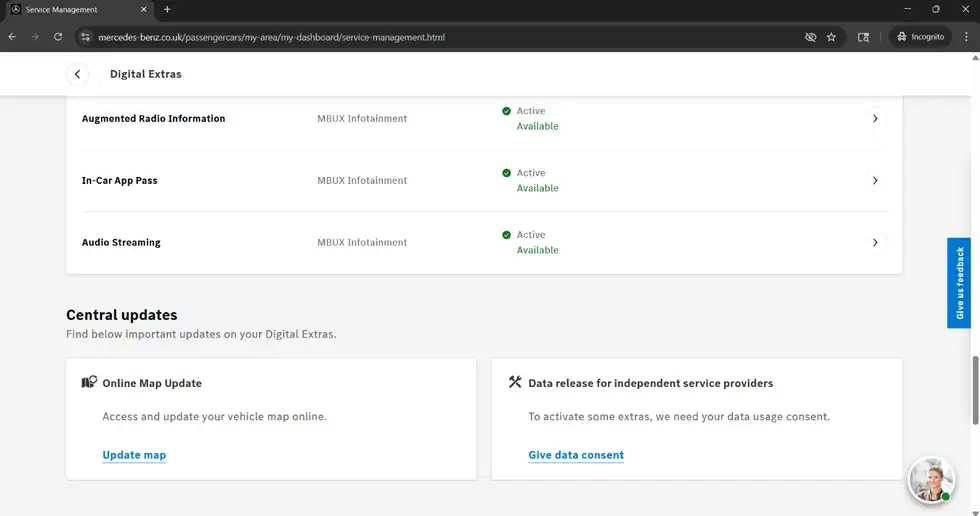Open the browser side panel icon
The height and width of the screenshot is (516, 980).
pyautogui.click(x=863, y=37)
